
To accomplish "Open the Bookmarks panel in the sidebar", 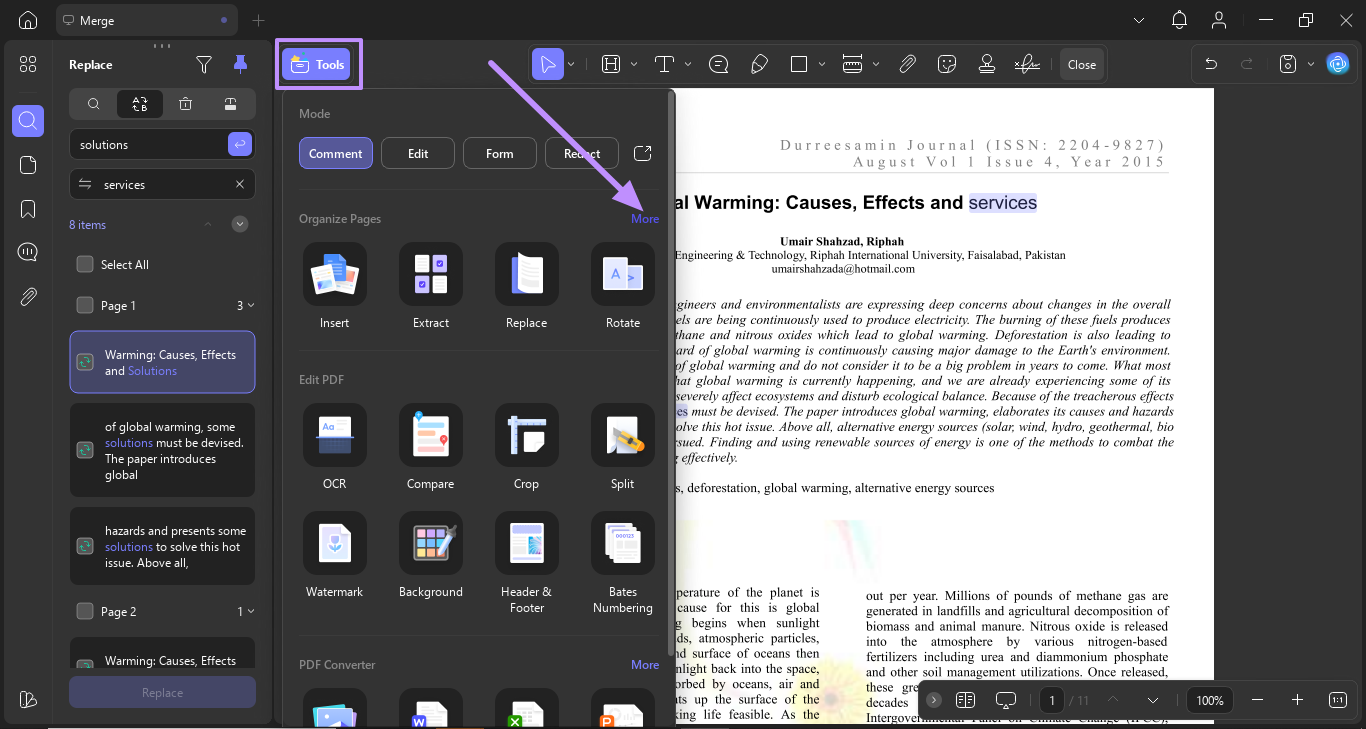I will 27,208.
